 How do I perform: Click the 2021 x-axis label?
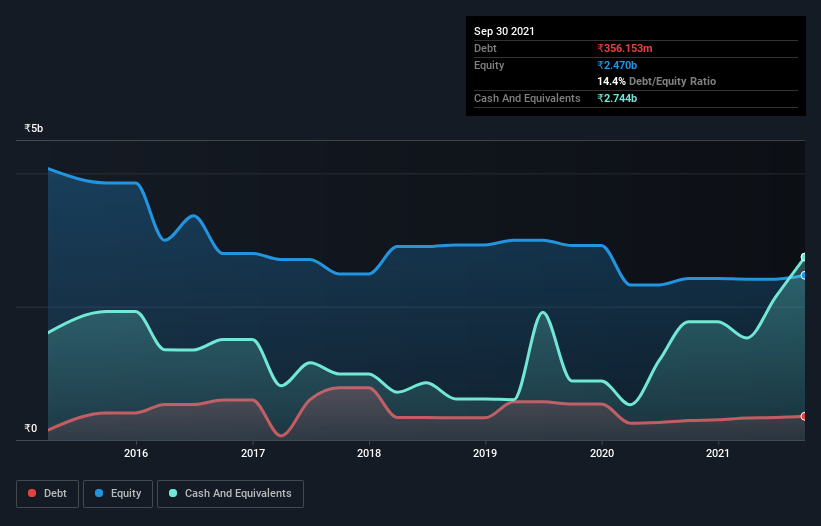click(x=718, y=453)
